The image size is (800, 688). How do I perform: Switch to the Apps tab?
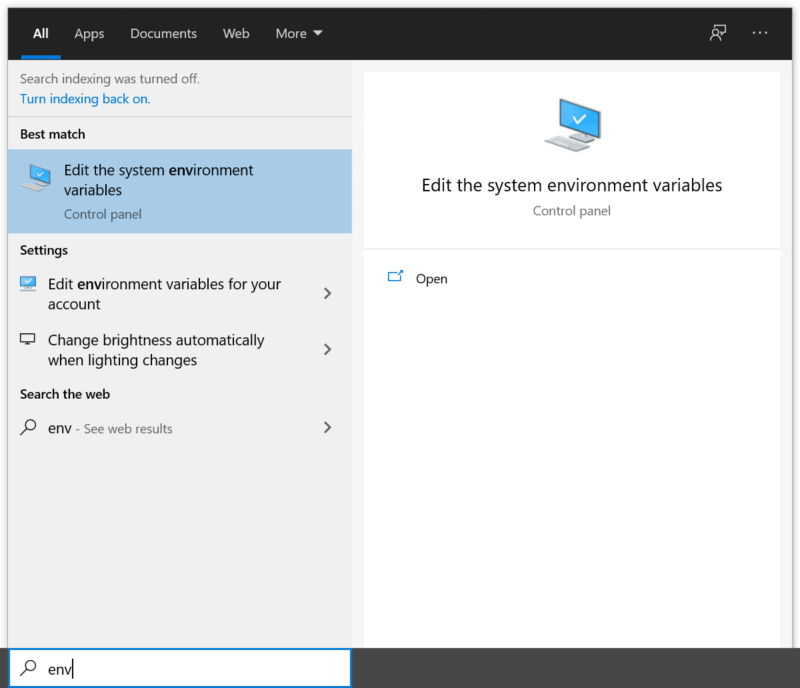pyautogui.click(x=89, y=34)
